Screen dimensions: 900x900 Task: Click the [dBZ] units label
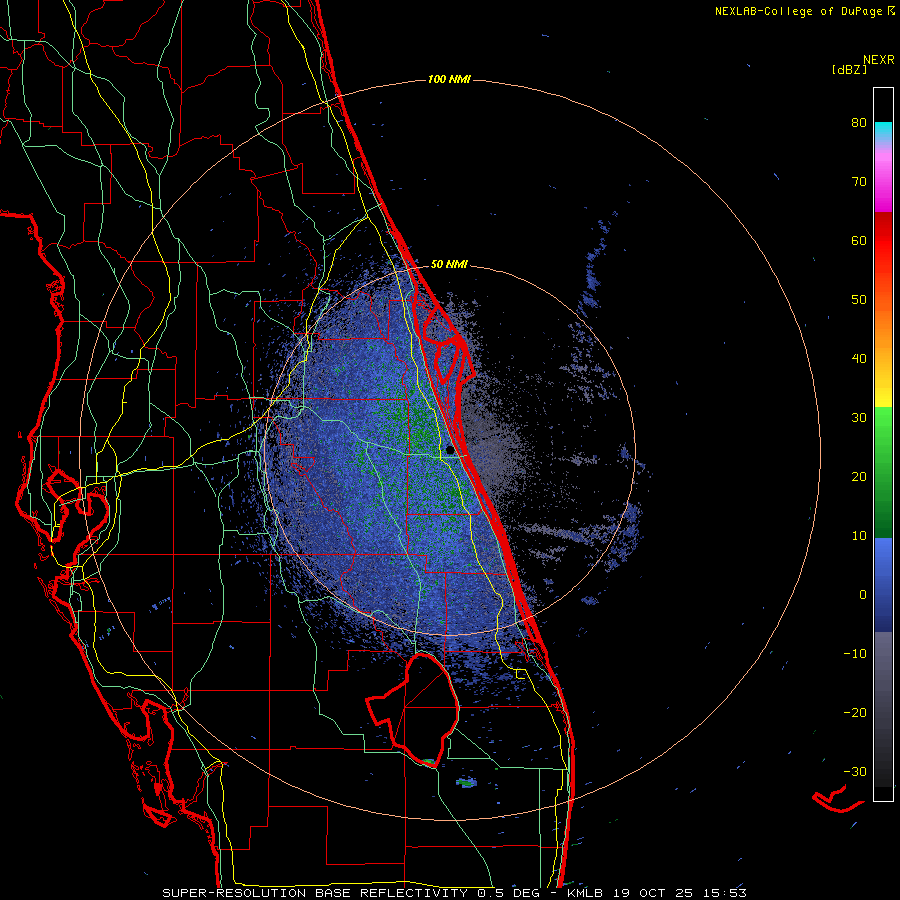[849, 69]
